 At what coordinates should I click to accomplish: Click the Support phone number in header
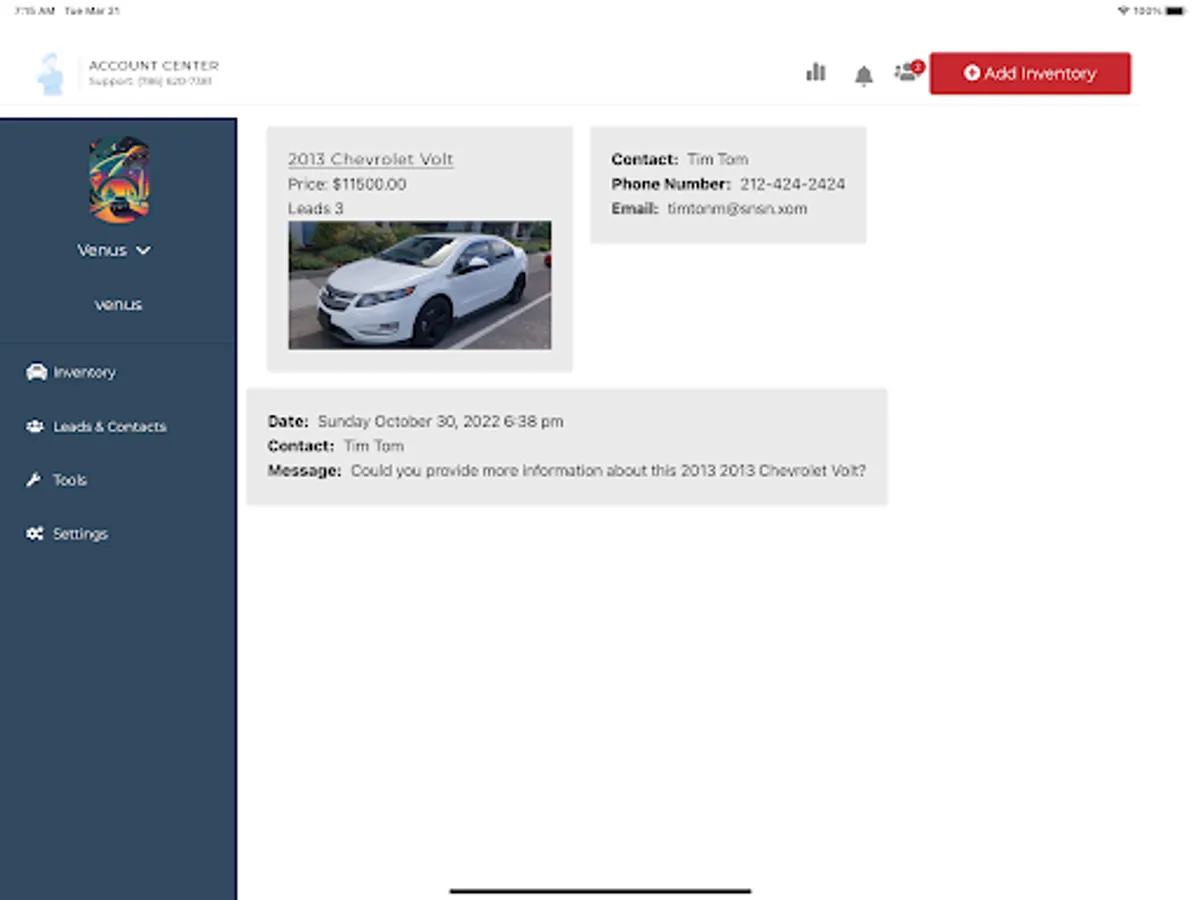tap(175, 81)
